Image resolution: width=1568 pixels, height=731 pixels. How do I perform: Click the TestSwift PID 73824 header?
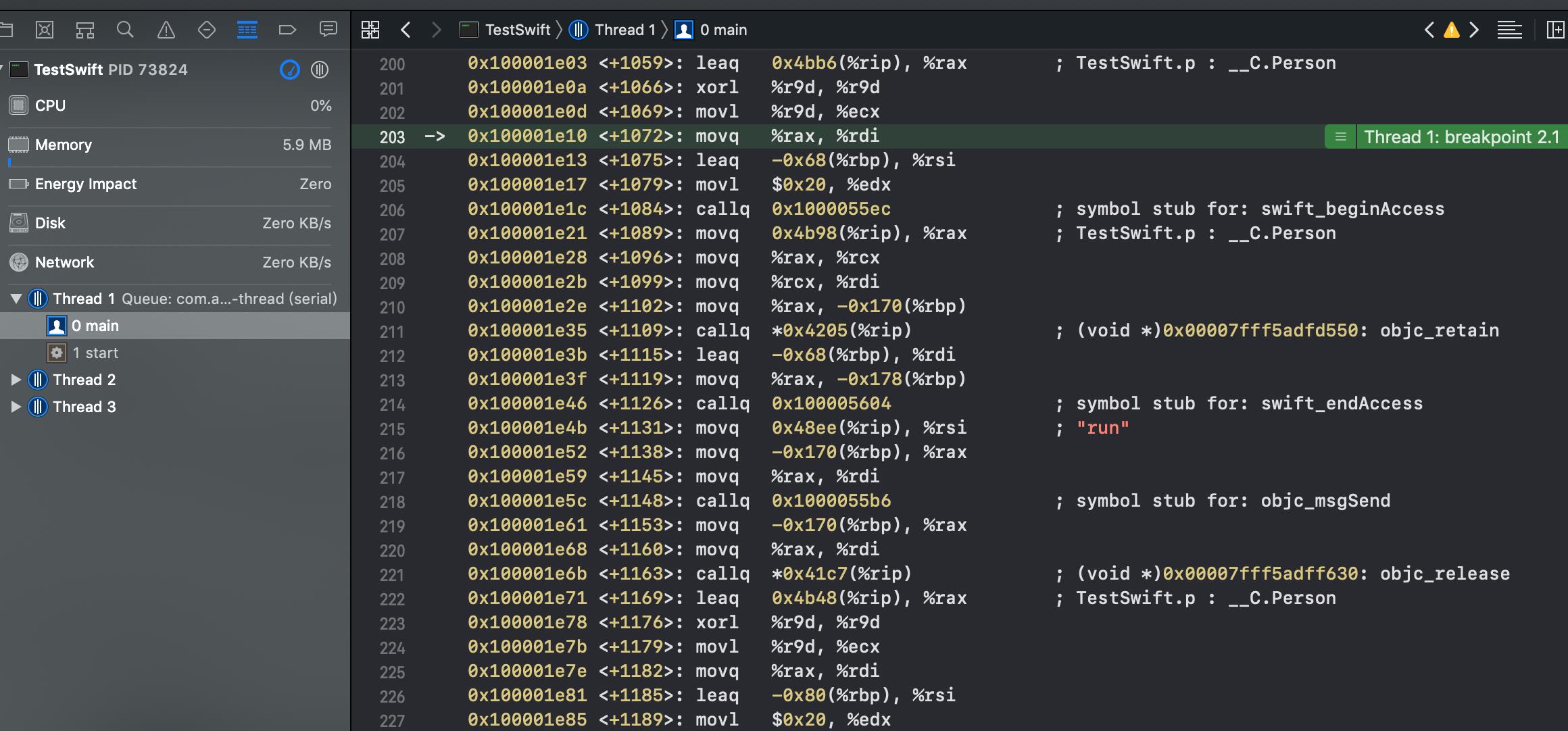coord(111,70)
